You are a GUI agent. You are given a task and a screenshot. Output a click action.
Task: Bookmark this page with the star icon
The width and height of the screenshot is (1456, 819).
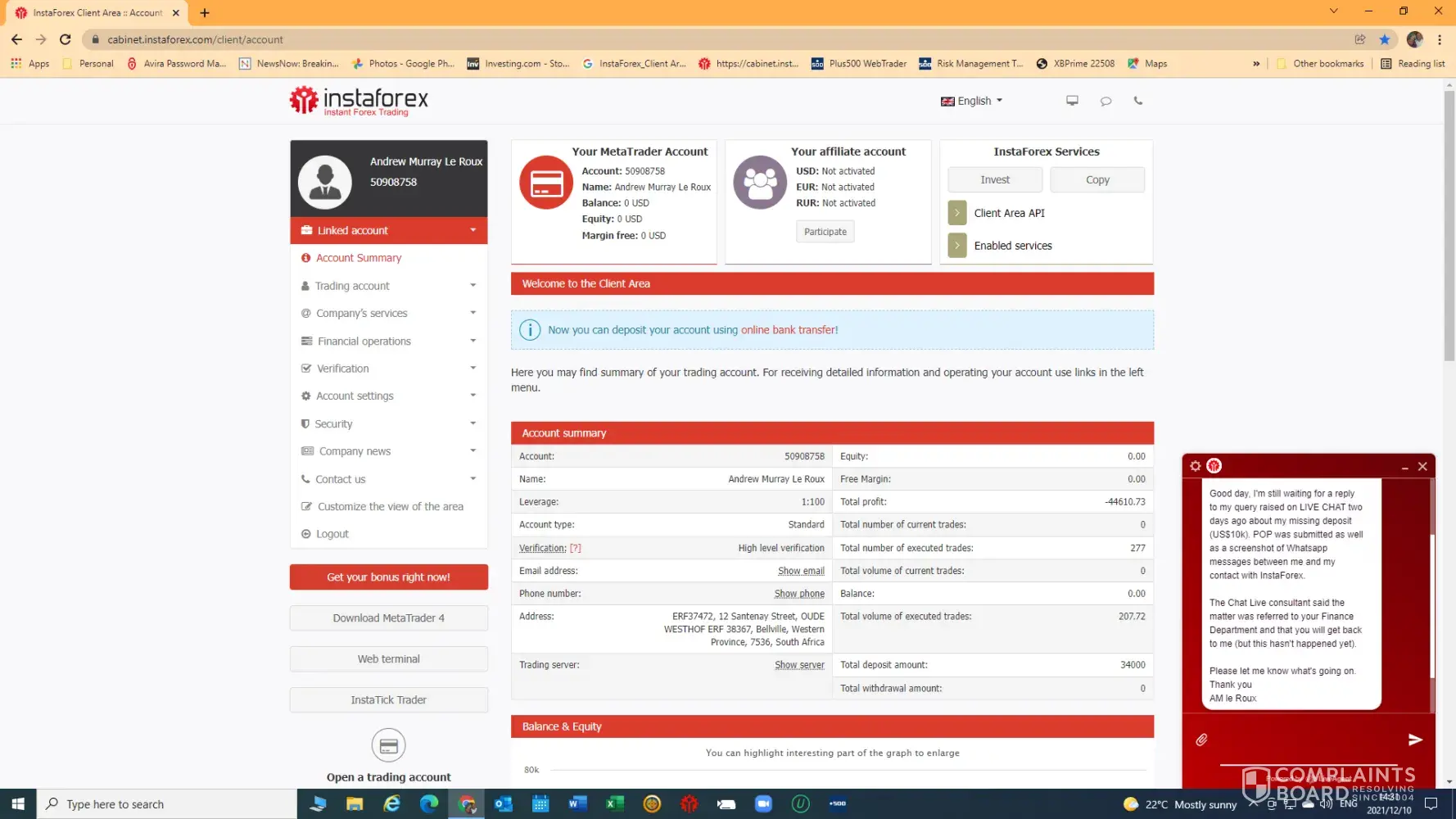pos(1384,39)
